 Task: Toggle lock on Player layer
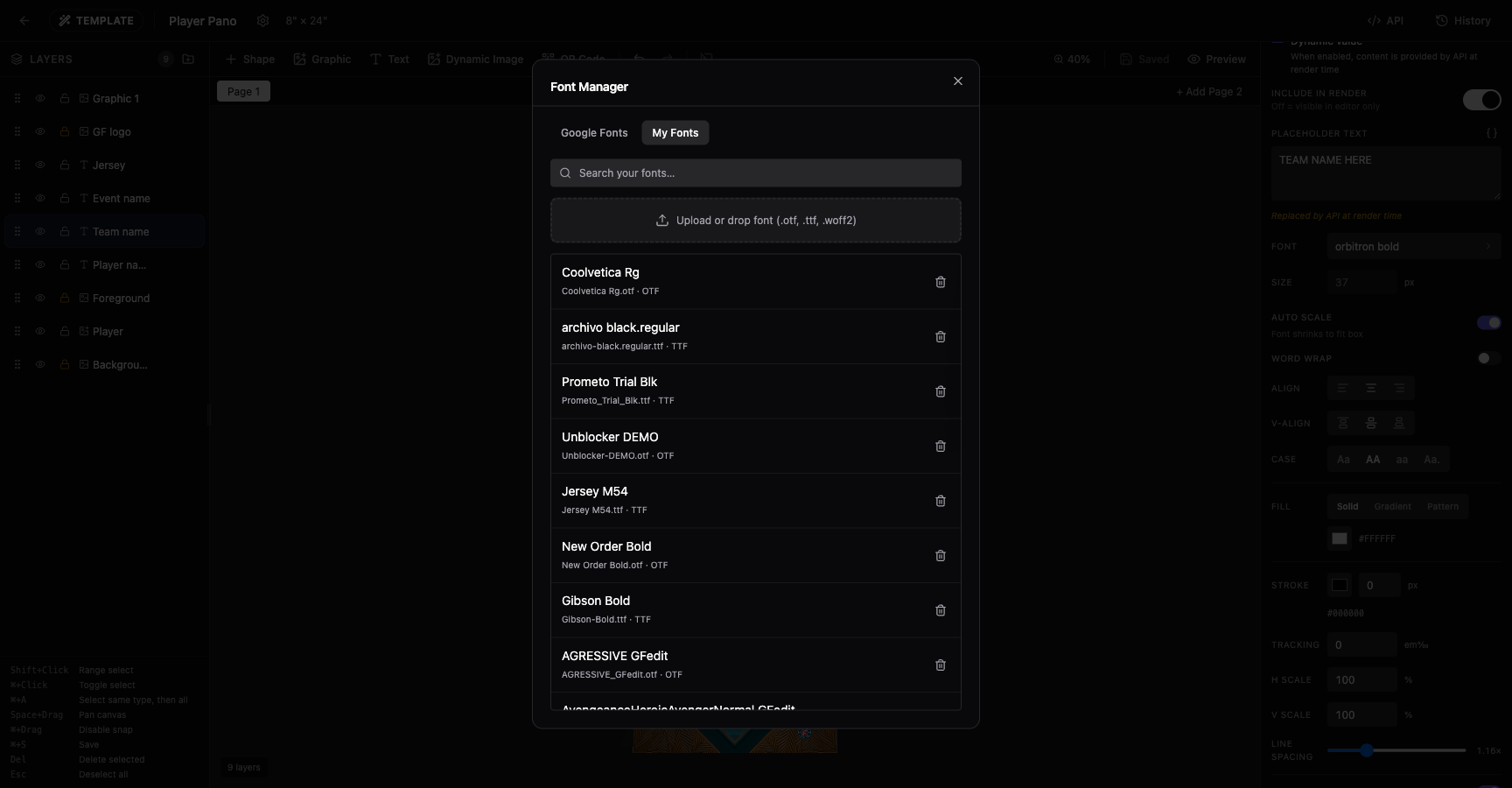65,332
